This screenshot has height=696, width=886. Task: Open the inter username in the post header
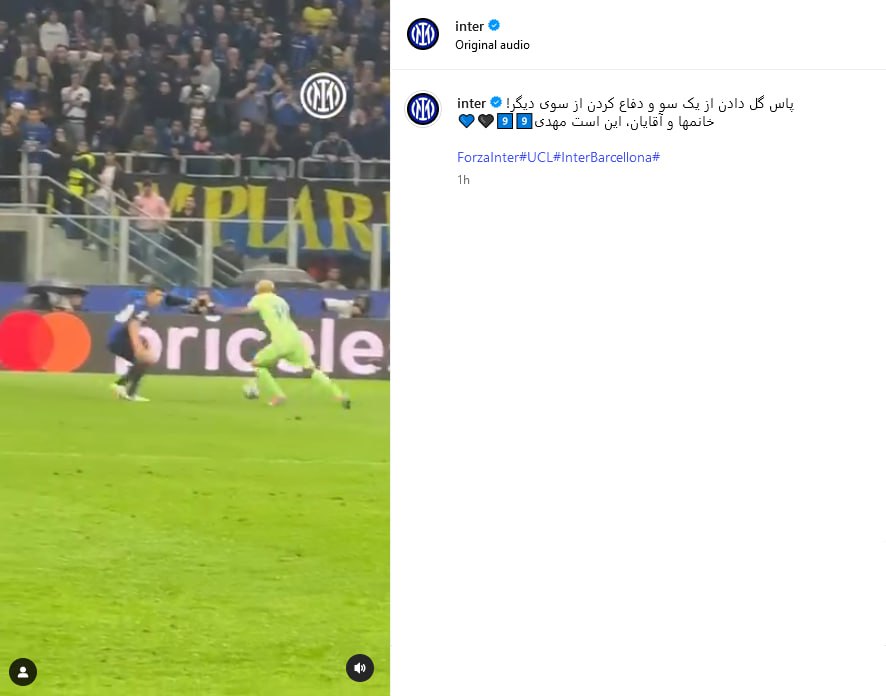coord(470,27)
